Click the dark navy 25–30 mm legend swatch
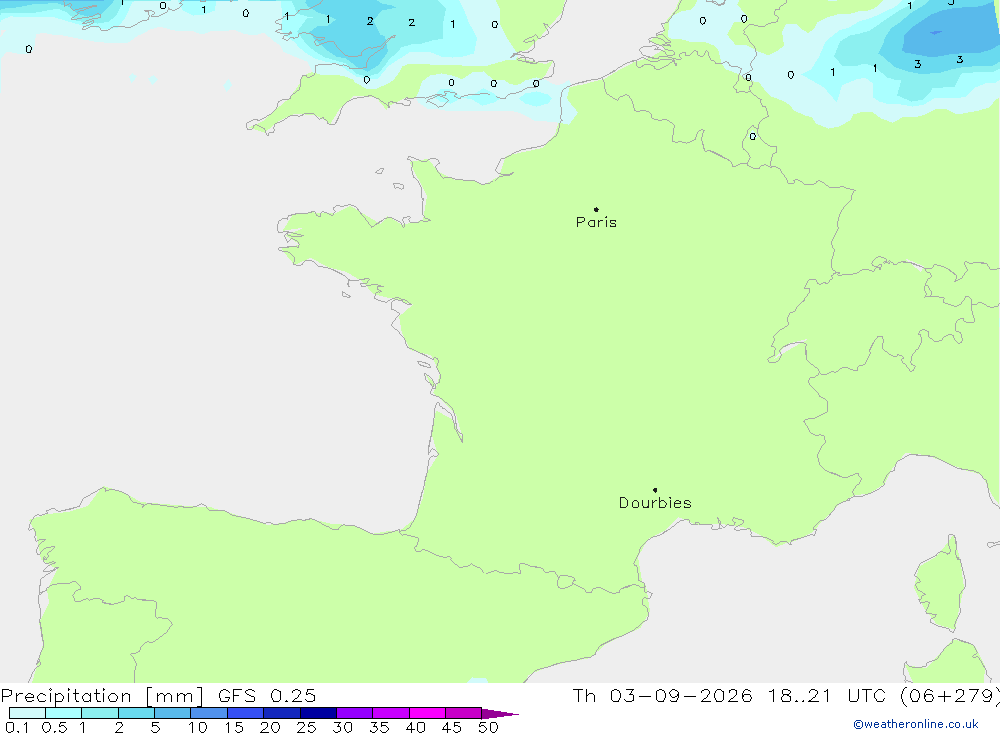This screenshot has width=1000, height=733. (x=318, y=713)
